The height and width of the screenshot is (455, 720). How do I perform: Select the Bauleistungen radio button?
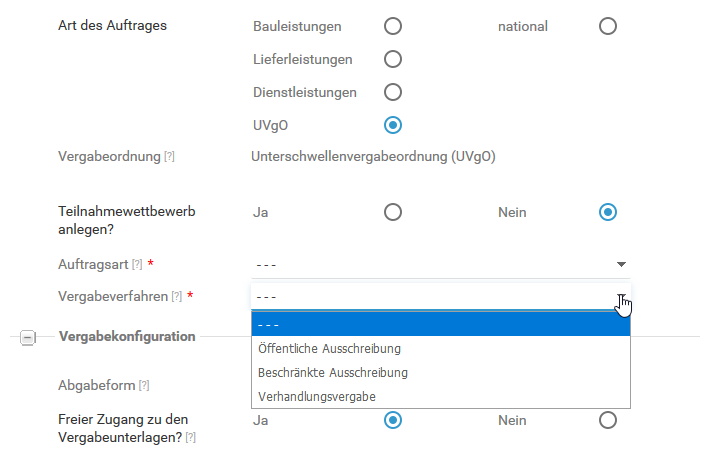(x=393, y=26)
